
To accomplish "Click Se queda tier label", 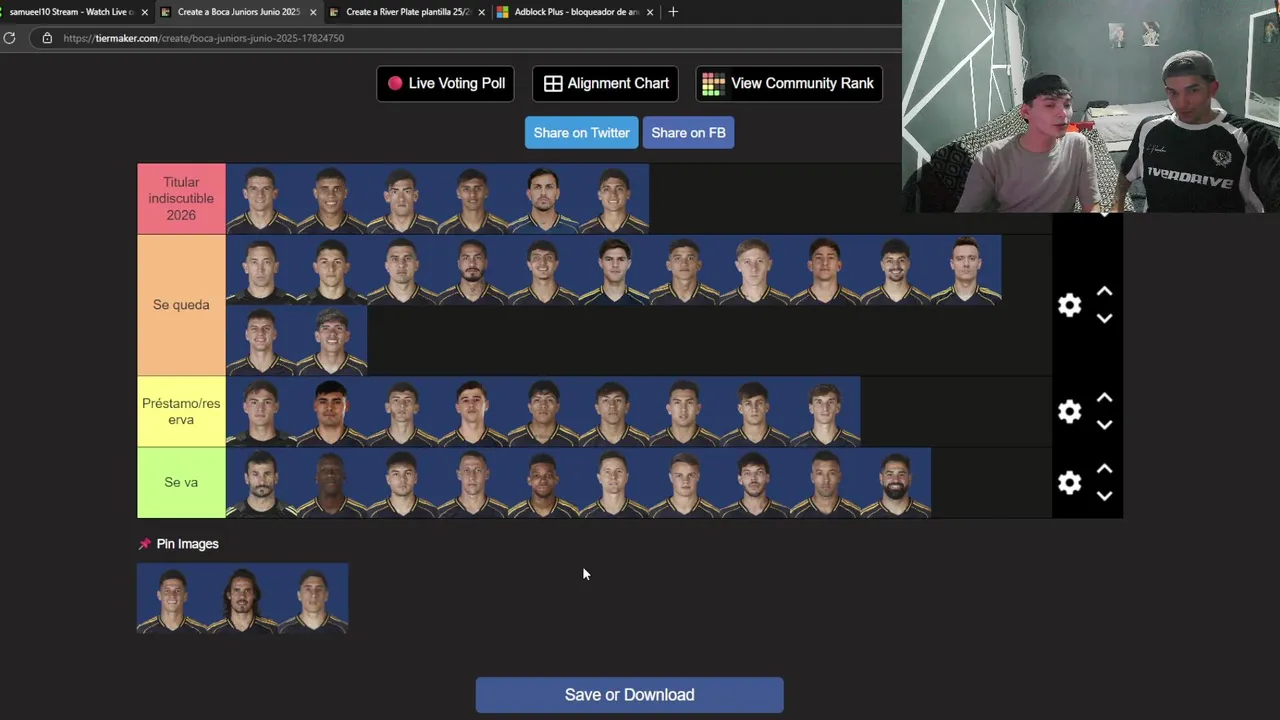I will (181, 305).
